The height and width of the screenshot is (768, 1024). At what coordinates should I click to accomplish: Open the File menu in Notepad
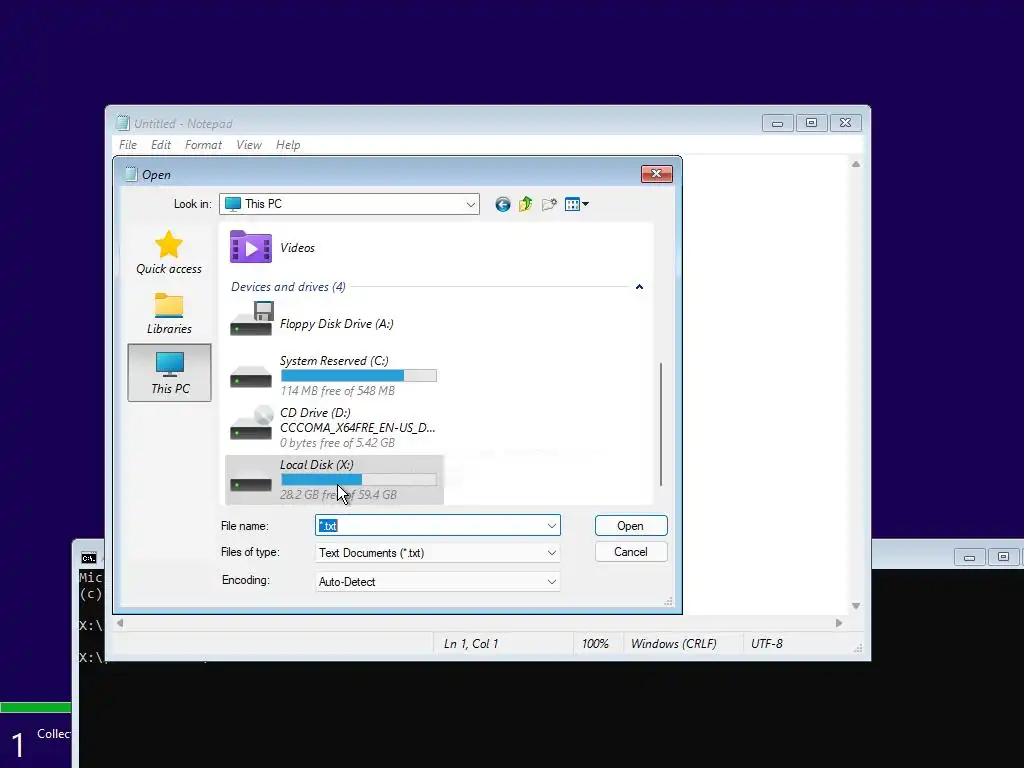tap(128, 145)
